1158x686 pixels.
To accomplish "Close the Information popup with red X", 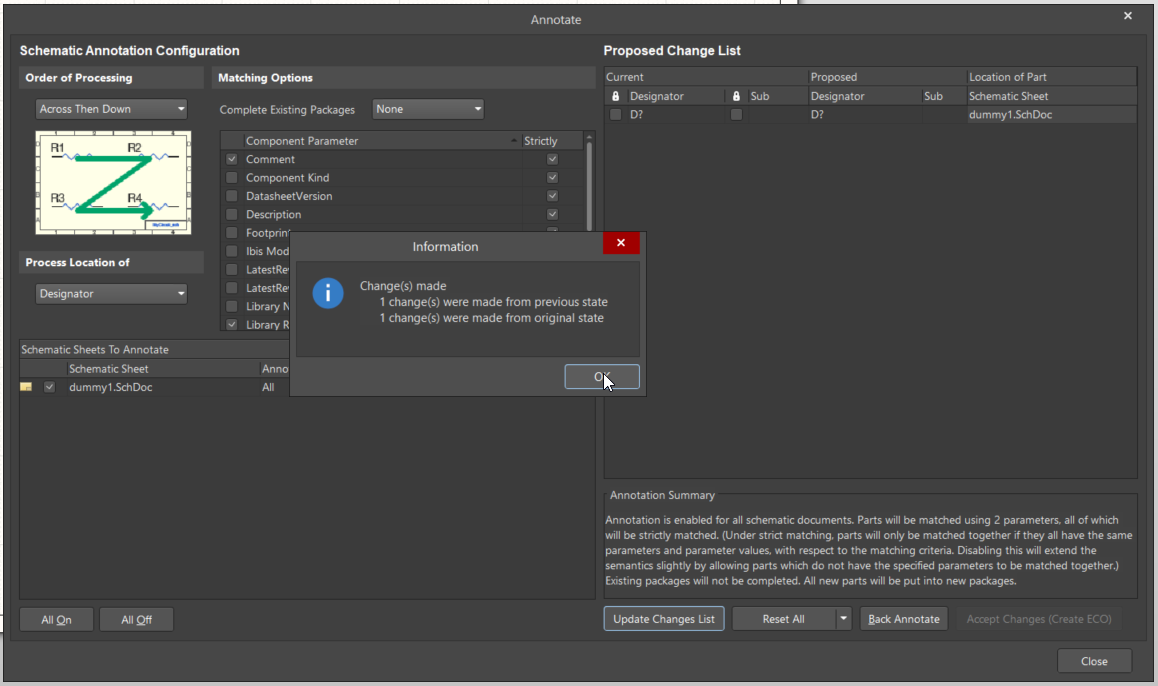I will coord(621,244).
